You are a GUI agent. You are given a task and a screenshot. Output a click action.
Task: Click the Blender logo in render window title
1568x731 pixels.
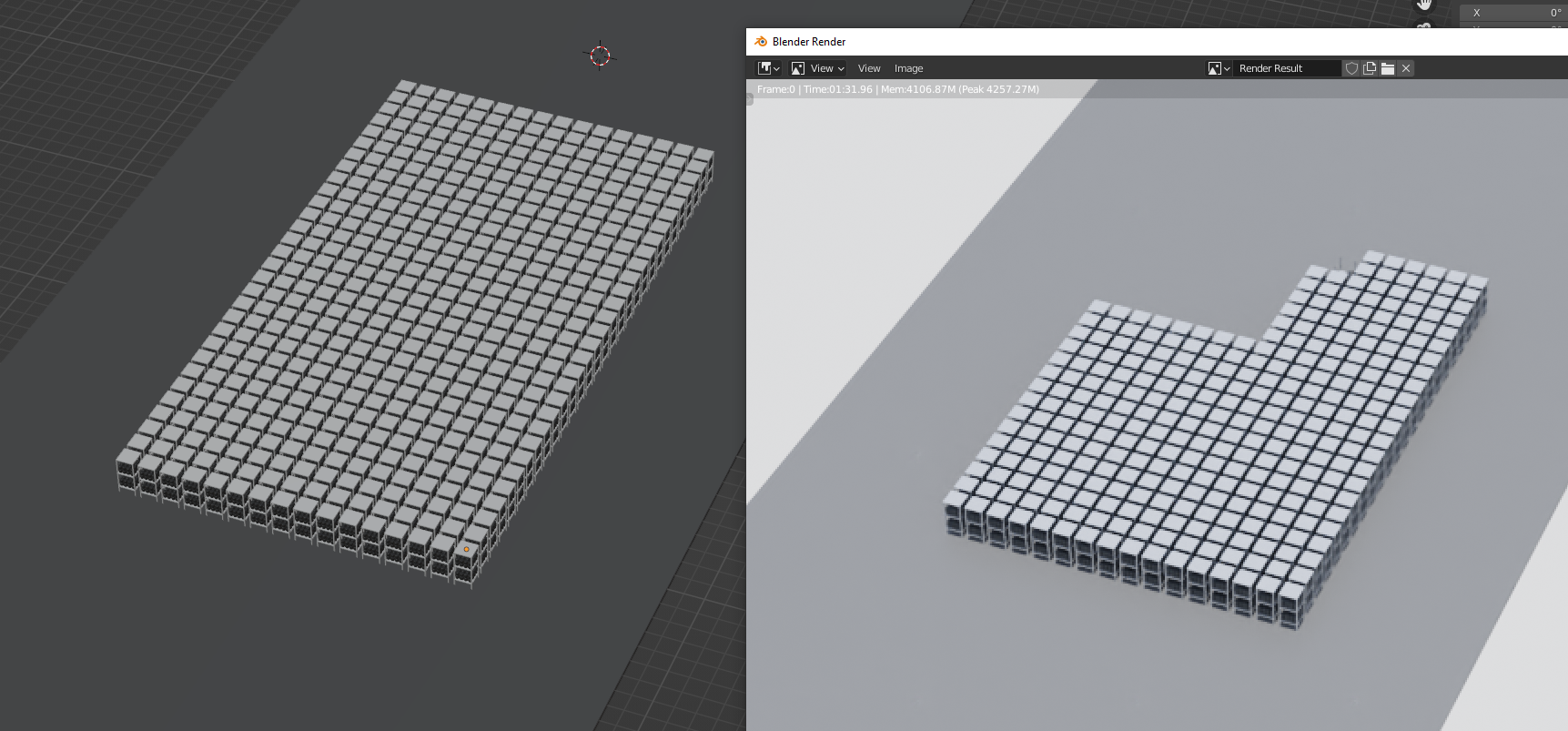tap(761, 42)
